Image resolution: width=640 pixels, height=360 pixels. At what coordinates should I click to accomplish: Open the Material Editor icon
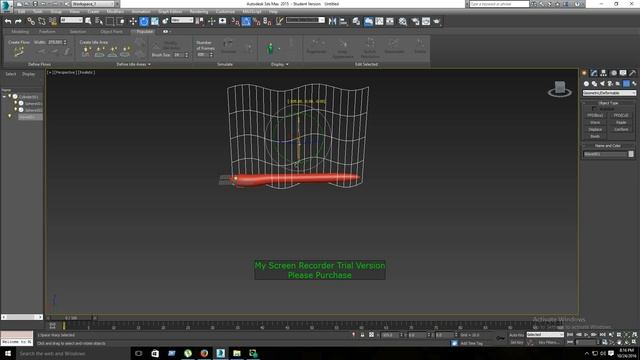pos(403,21)
